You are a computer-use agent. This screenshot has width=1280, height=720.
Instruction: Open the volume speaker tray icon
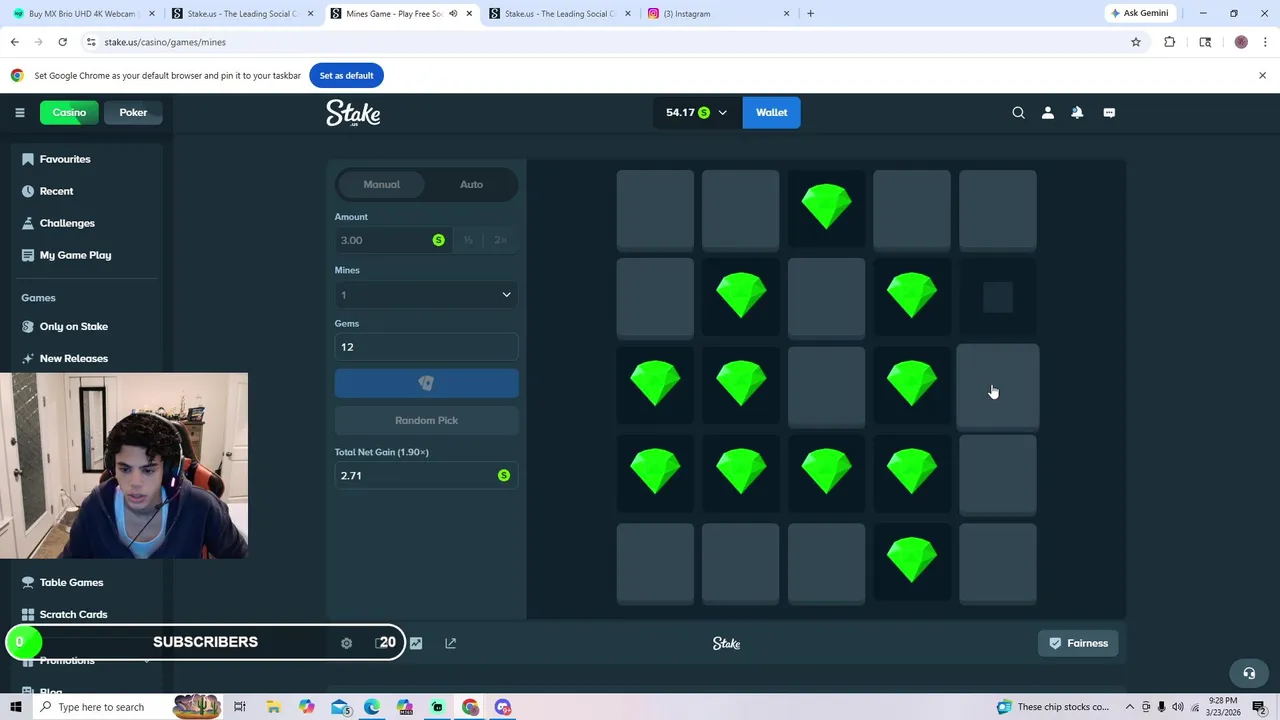click(x=1177, y=707)
